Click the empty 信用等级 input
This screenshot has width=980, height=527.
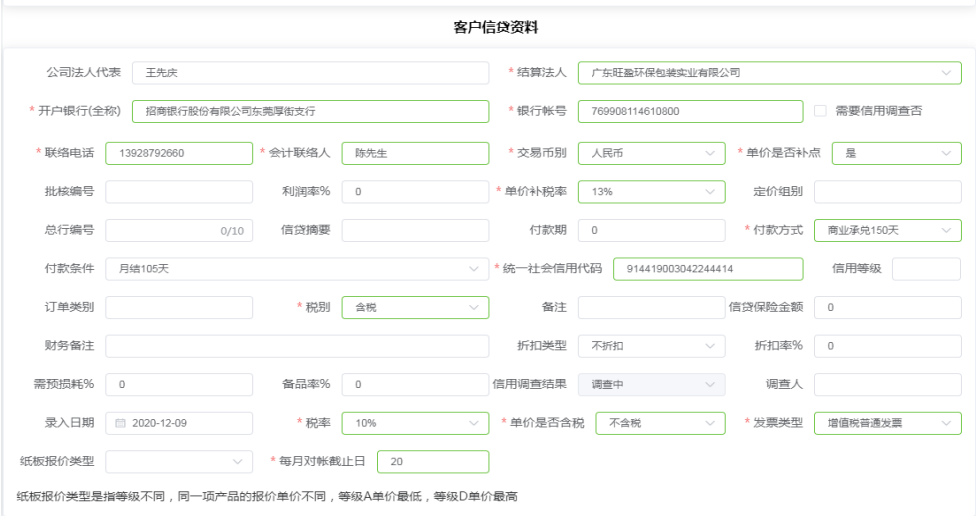coord(926,269)
